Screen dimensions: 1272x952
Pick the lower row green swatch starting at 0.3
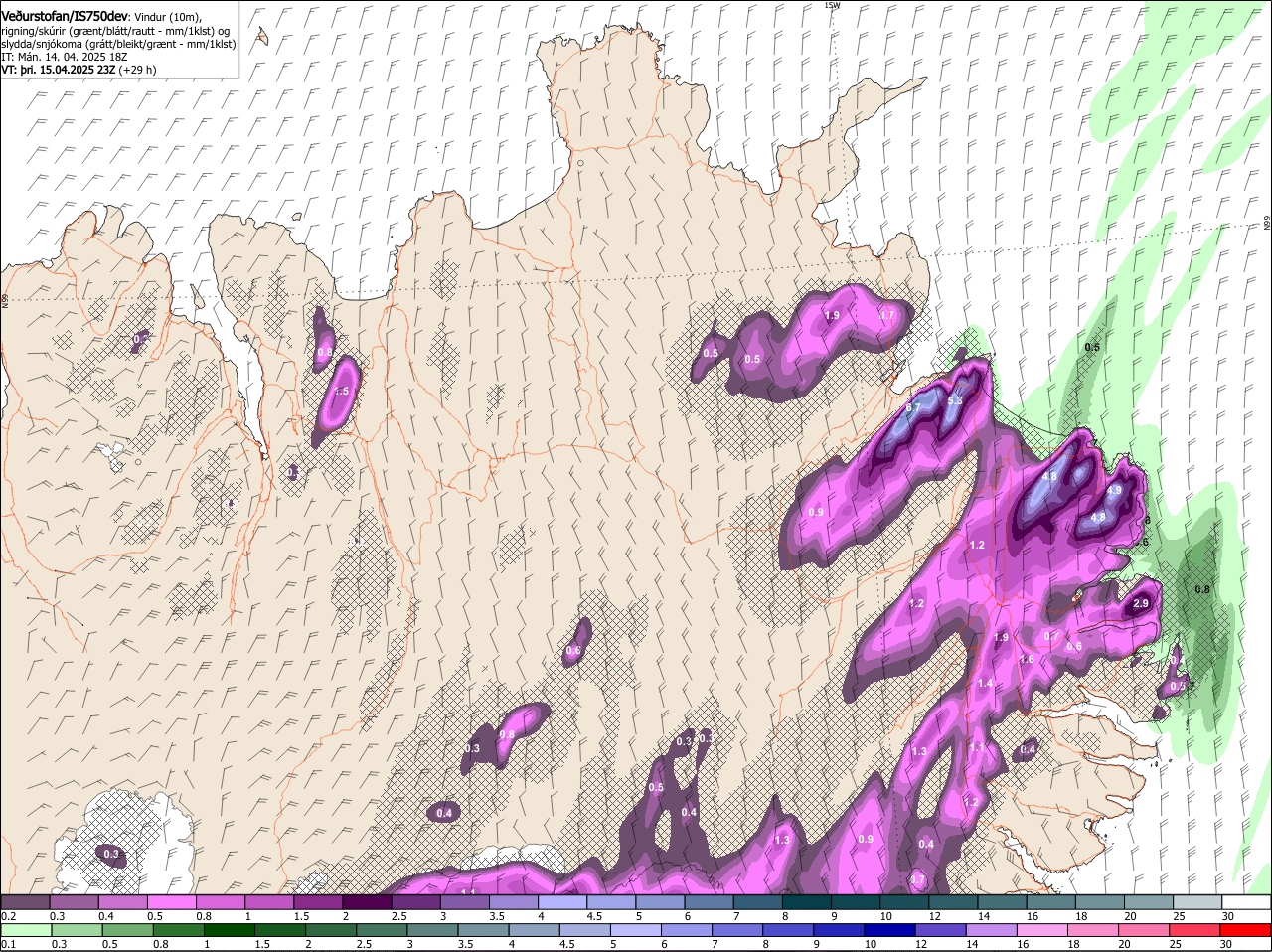77,930
